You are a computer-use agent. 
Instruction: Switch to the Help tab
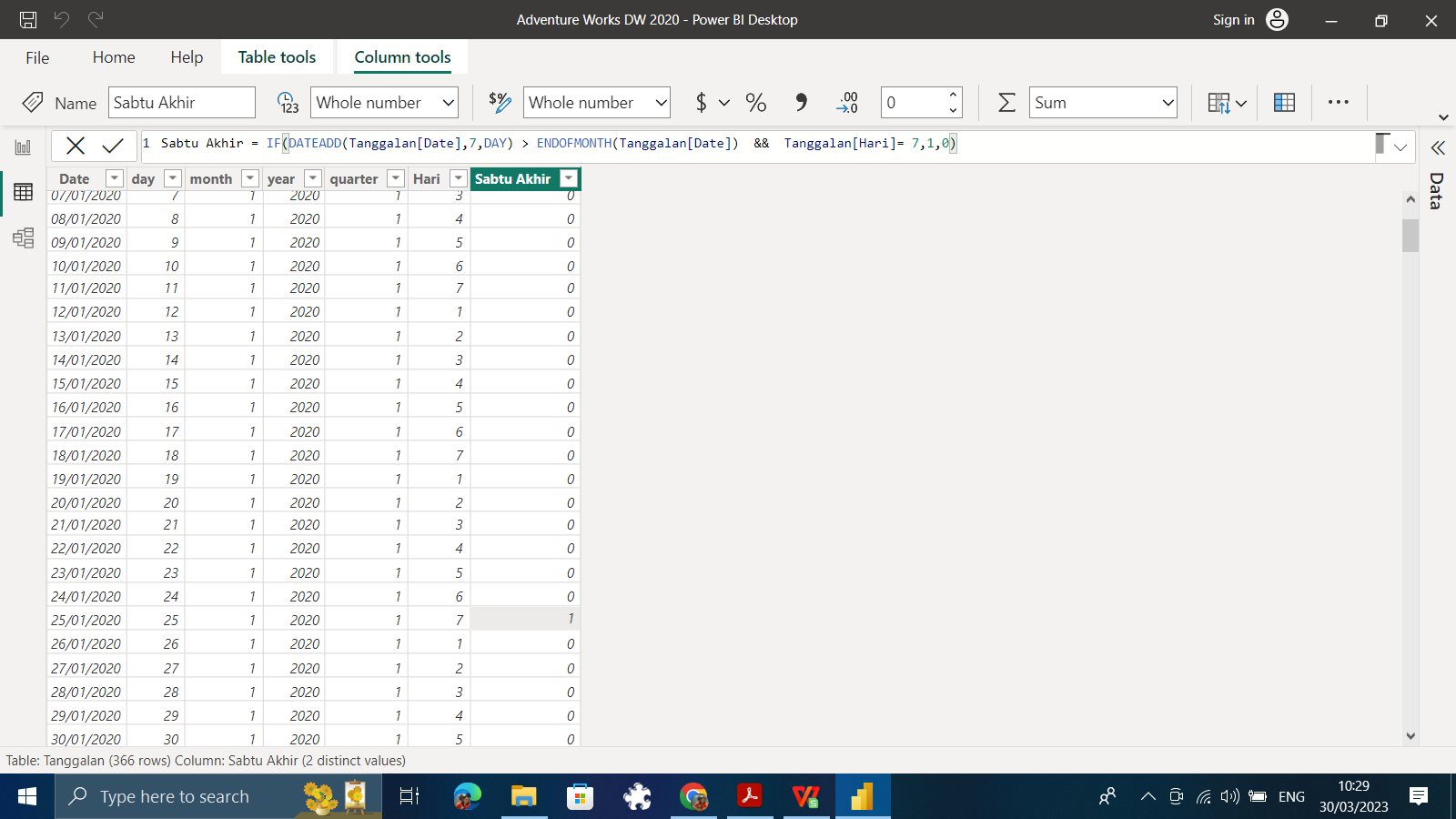(x=187, y=57)
